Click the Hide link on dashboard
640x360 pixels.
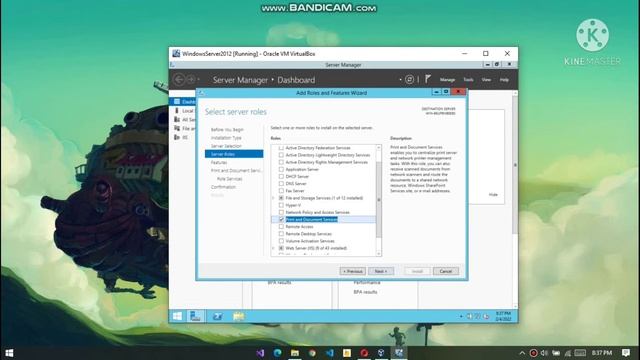click(493, 195)
